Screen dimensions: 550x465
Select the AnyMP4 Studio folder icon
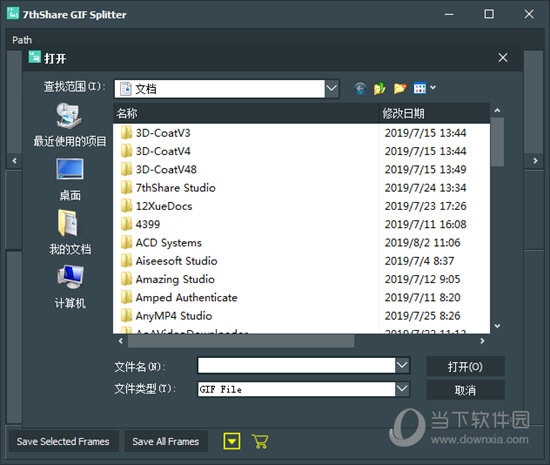point(126,316)
